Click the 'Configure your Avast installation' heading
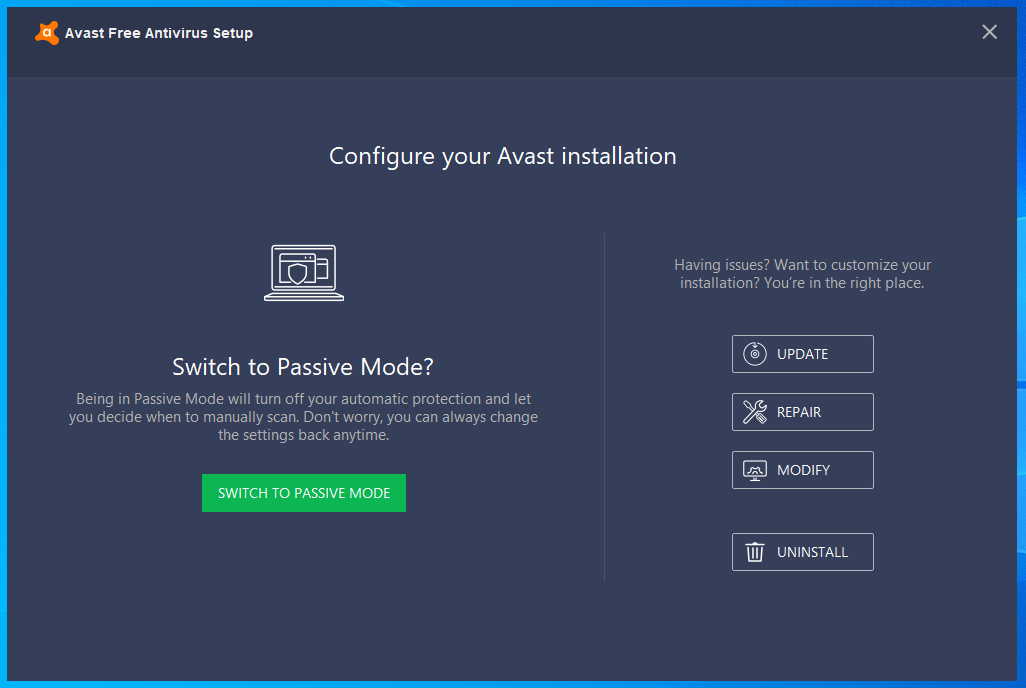 point(503,156)
